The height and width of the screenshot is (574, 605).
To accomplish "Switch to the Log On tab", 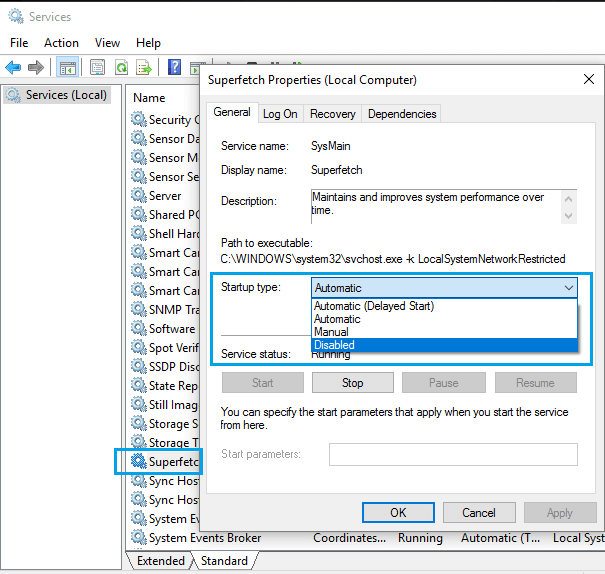I will click(280, 114).
